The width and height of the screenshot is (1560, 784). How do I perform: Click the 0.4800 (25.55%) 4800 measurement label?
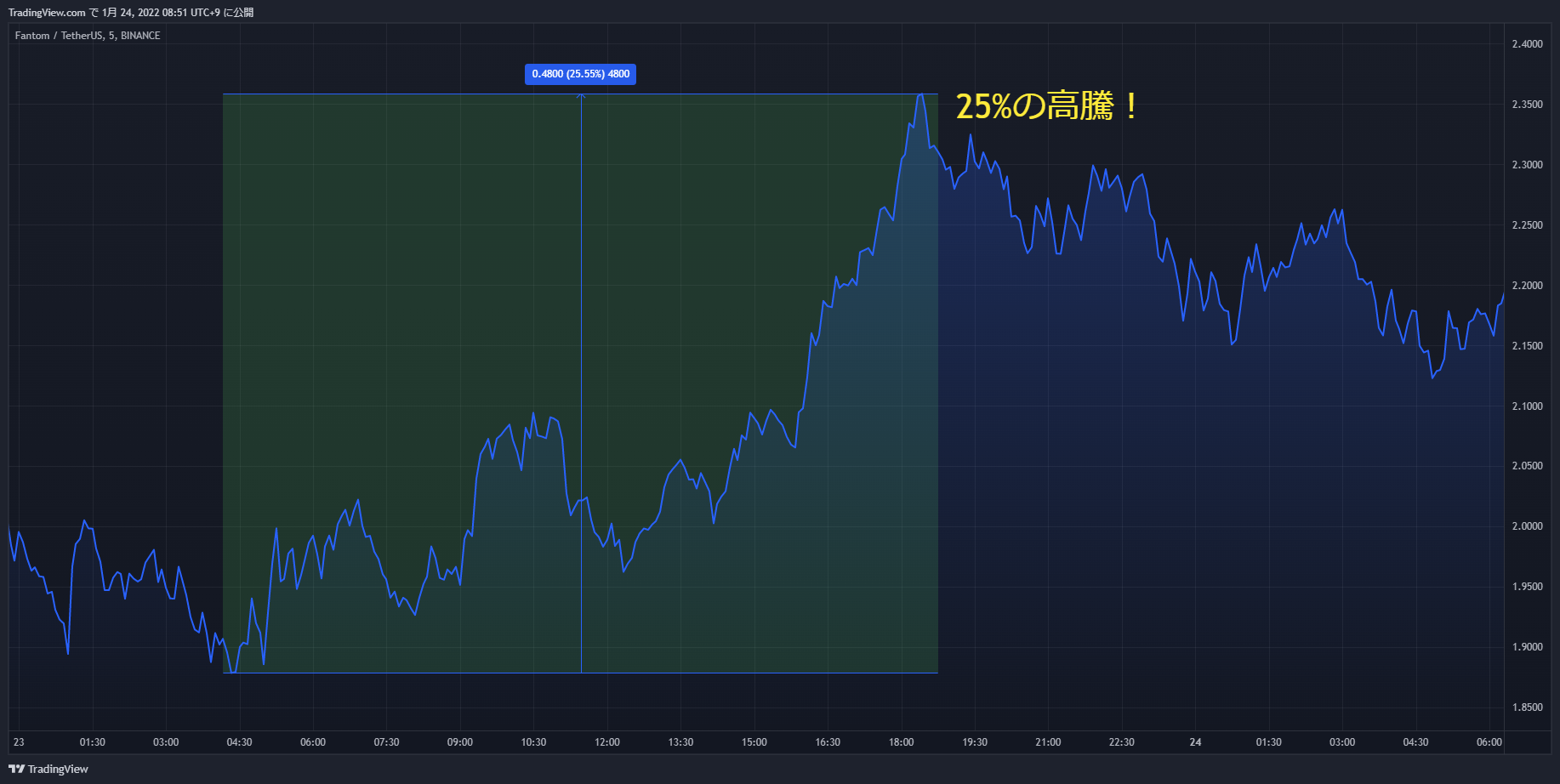click(x=580, y=74)
